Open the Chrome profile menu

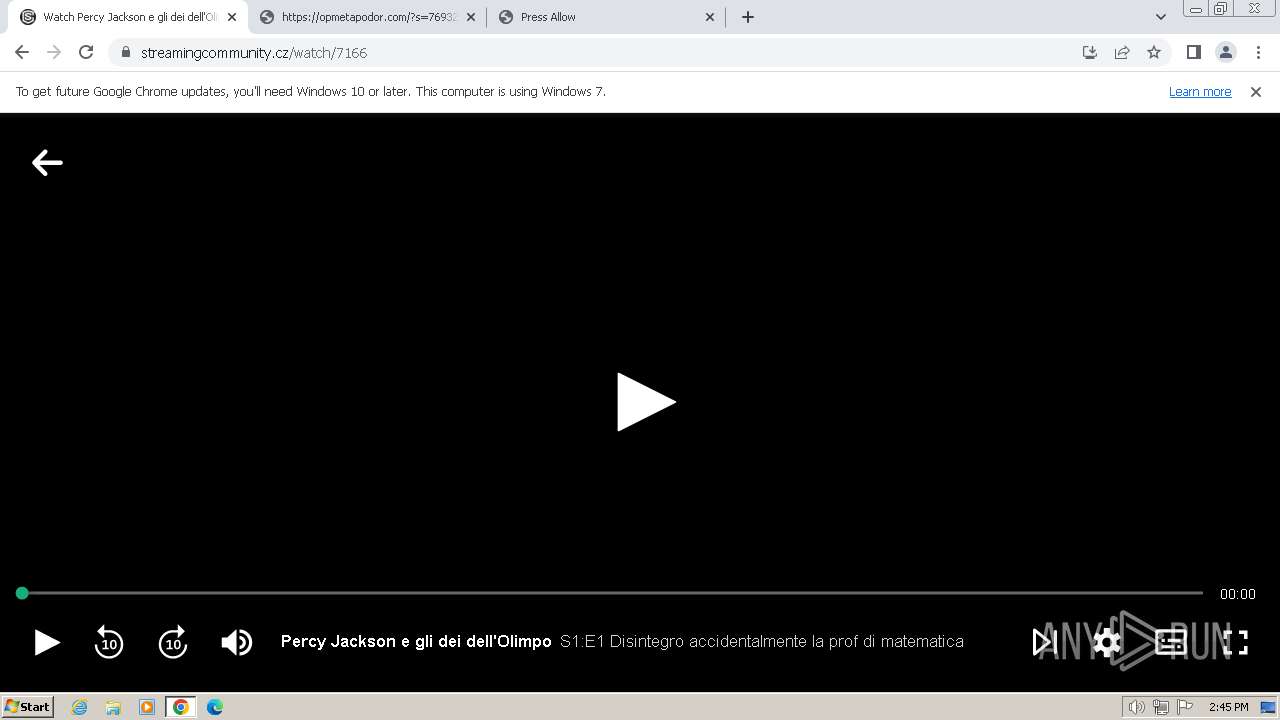tap(1226, 52)
